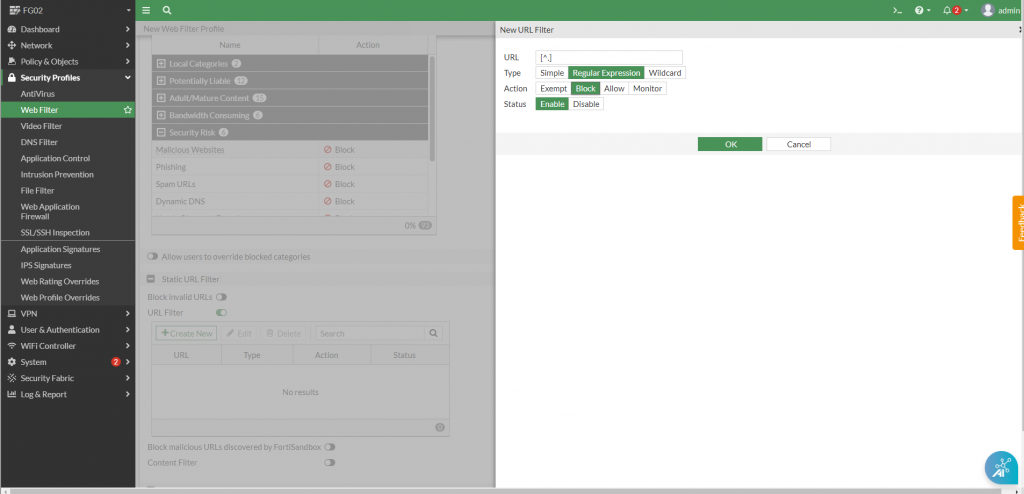Open the admin user avatar menu

(x=988, y=10)
